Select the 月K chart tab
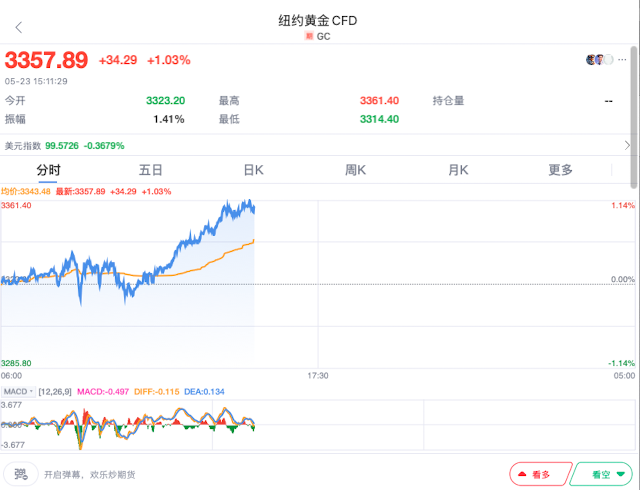Image resolution: width=640 pixels, height=490 pixels. click(458, 170)
